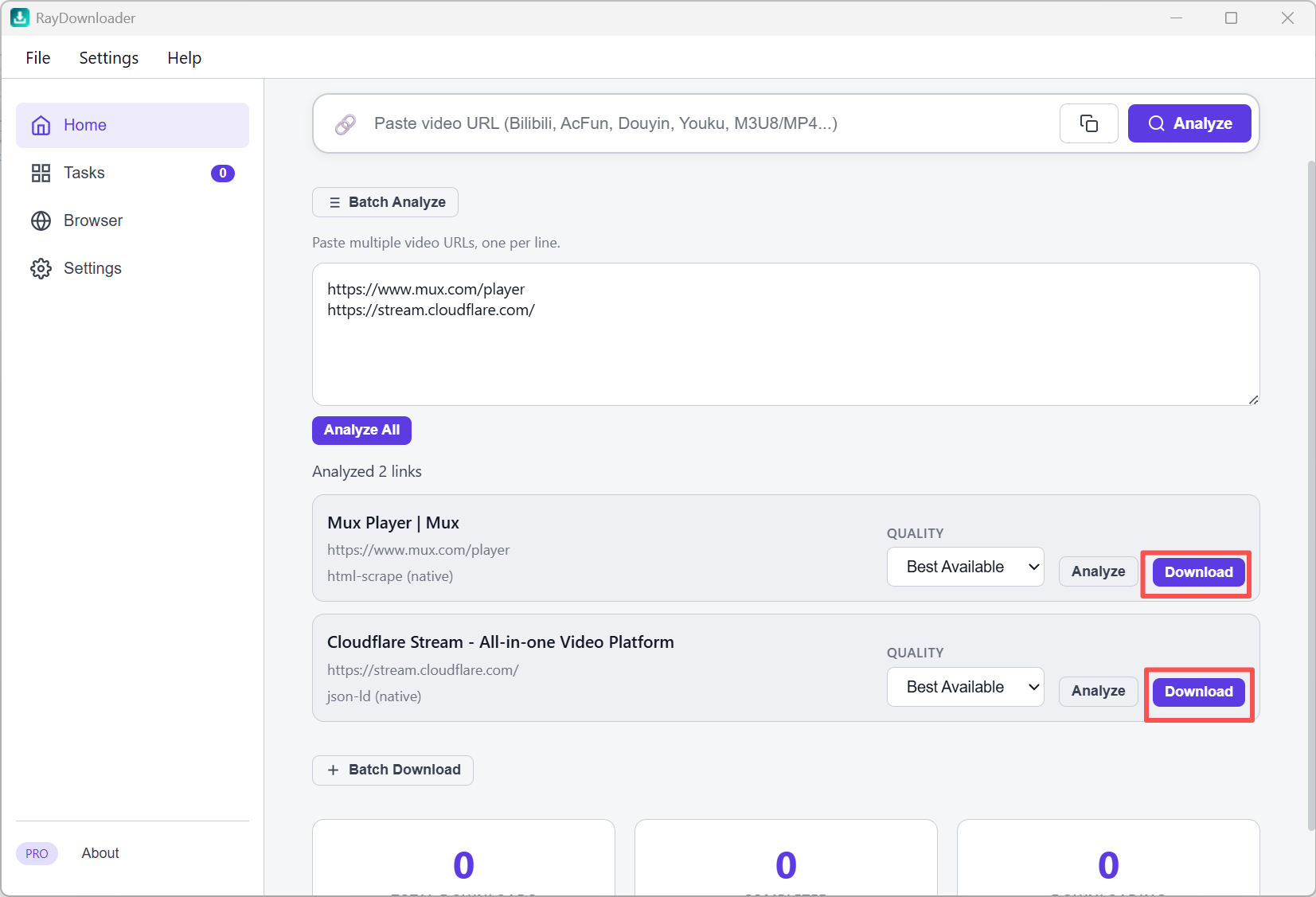Viewport: 1316px width, 897px height.
Task: Open quality dropdown for Mux Player
Action: coord(965,567)
